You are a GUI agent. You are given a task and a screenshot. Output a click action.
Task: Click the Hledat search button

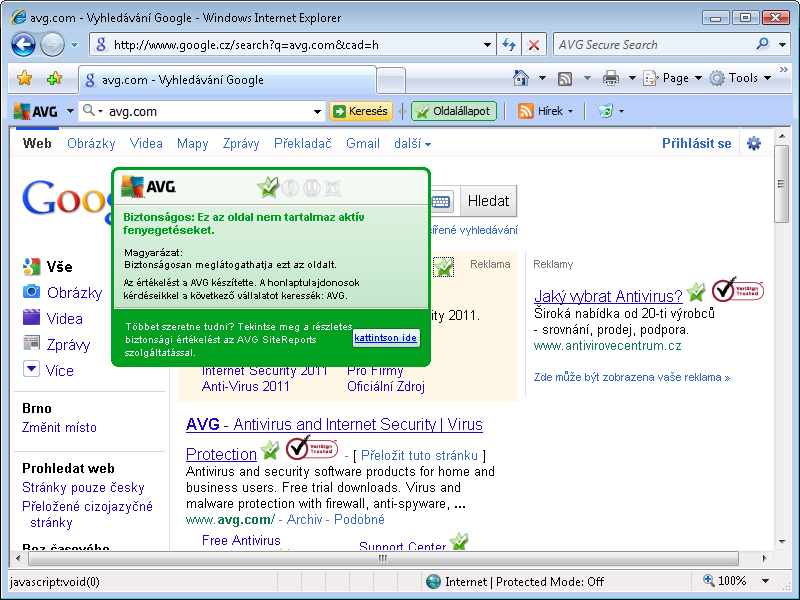coord(488,201)
